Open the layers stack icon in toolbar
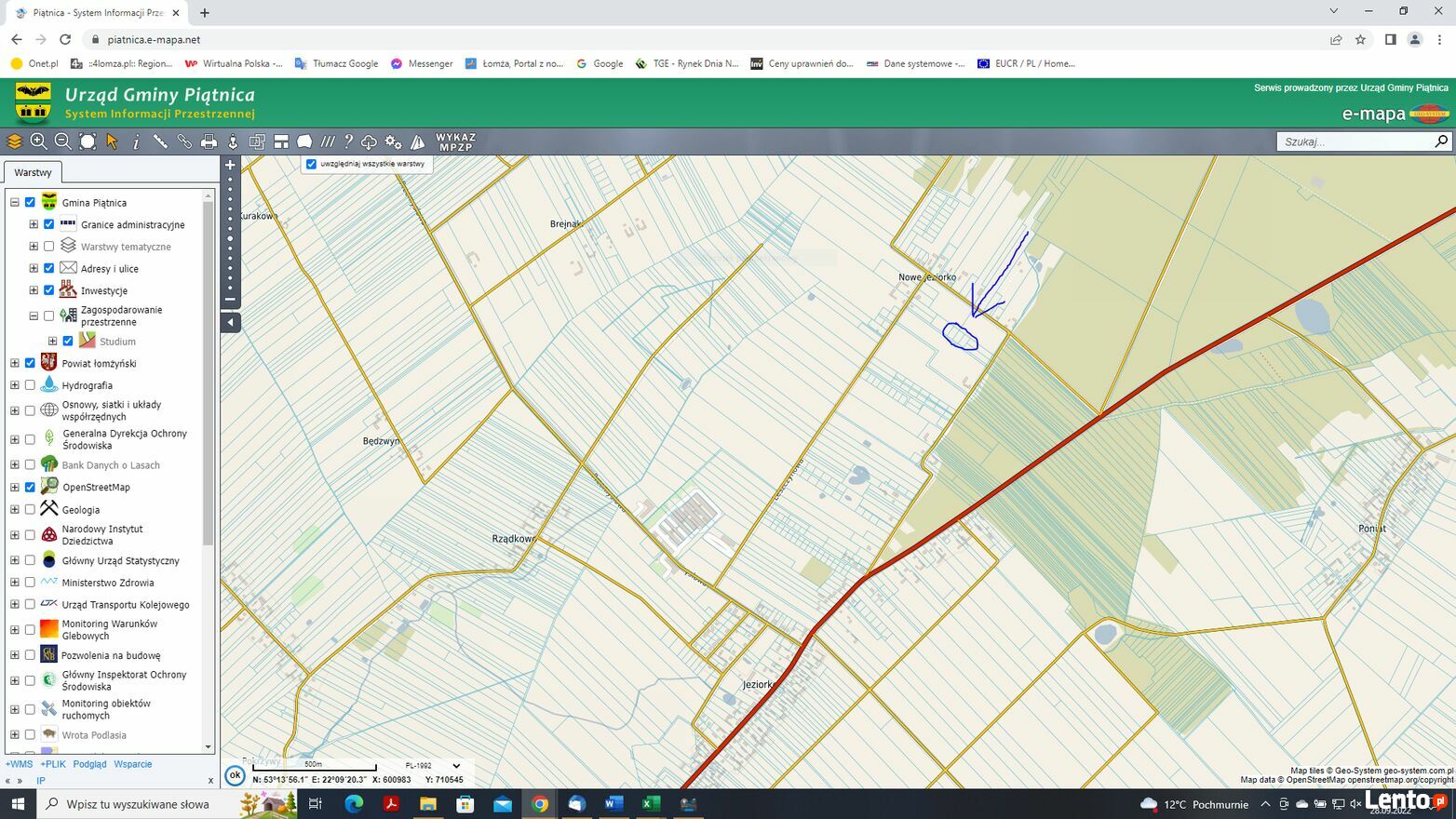 point(14,141)
